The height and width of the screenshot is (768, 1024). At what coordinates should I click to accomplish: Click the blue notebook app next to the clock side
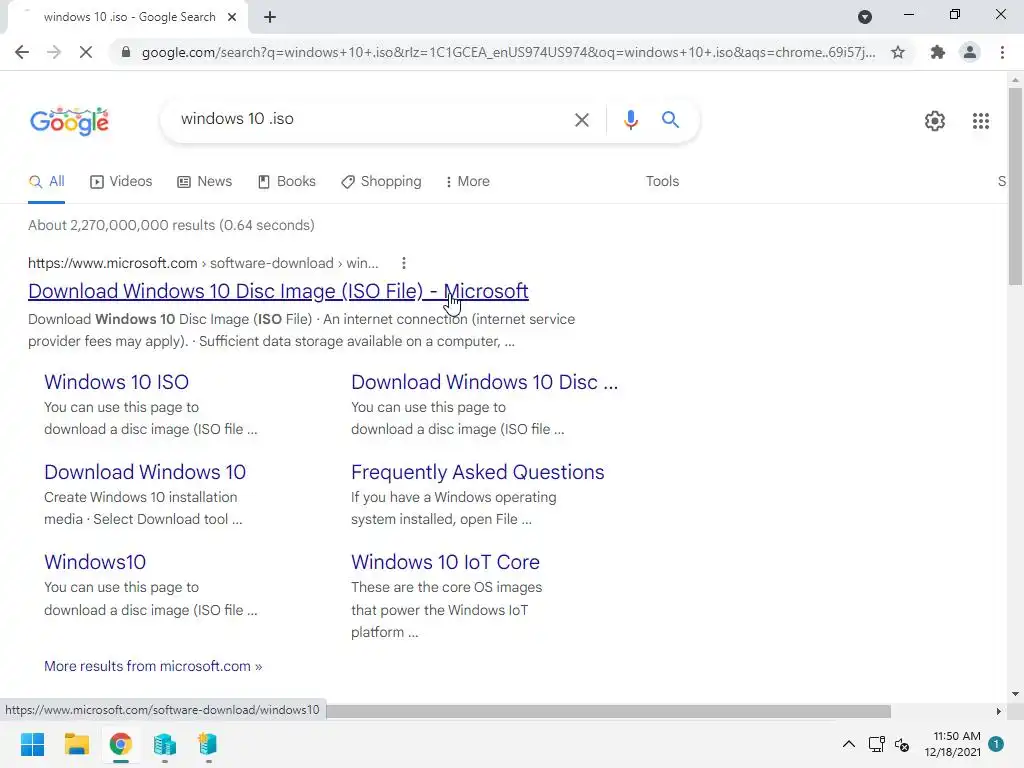[x=208, y=744]
